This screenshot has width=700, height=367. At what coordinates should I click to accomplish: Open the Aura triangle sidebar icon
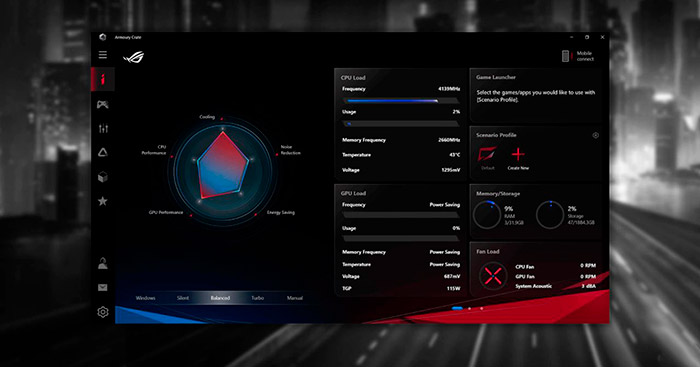pos(103,153)
